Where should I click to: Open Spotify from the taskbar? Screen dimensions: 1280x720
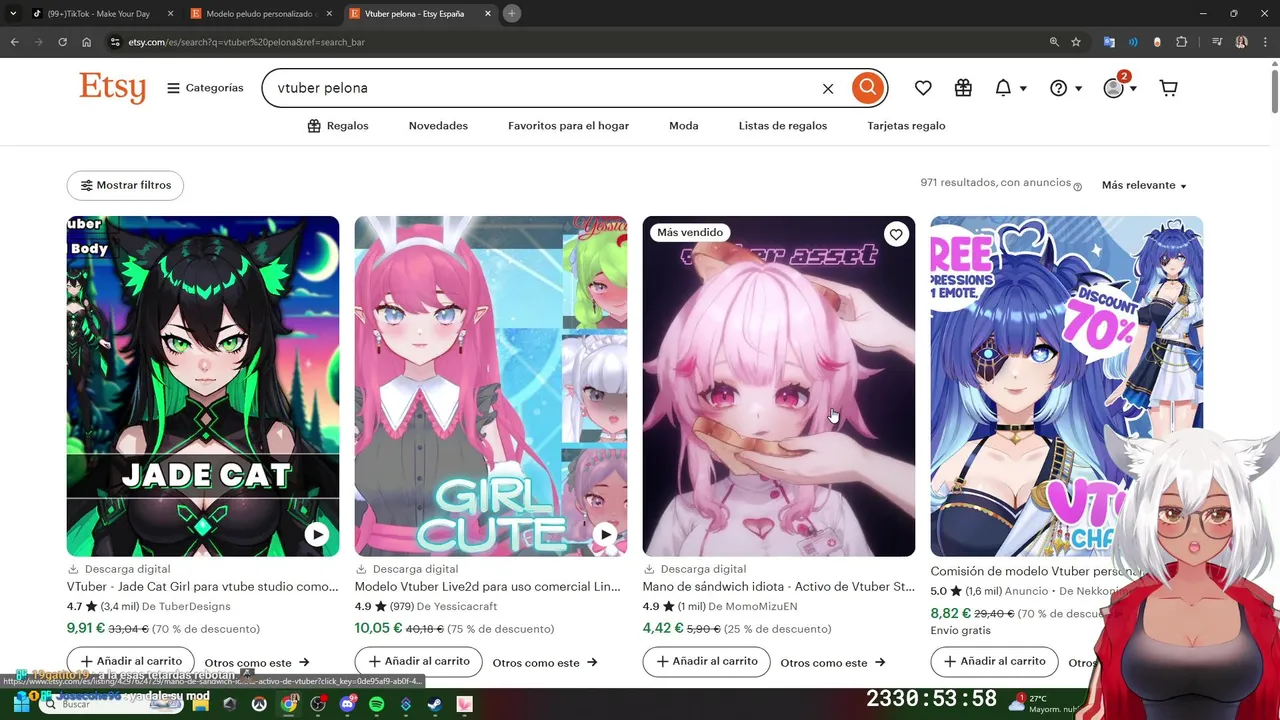click(377, 704)
